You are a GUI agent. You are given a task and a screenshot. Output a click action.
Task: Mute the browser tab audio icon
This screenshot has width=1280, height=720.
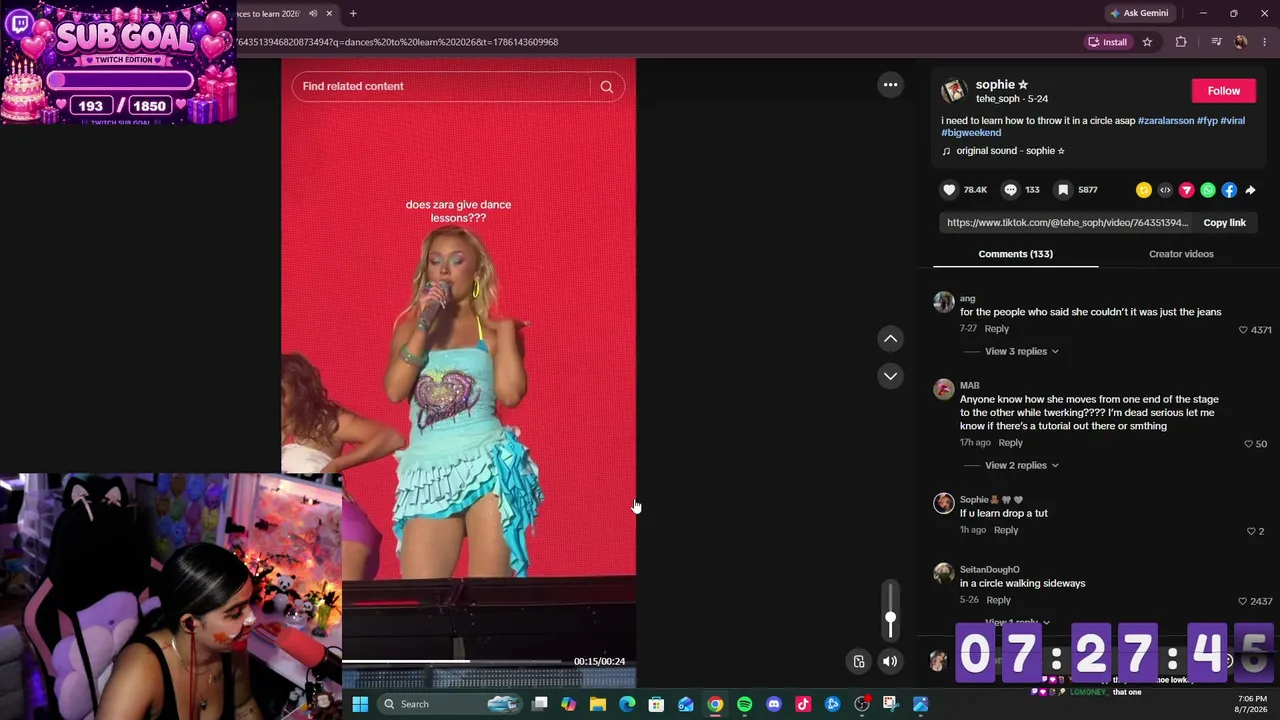(313, 14)
